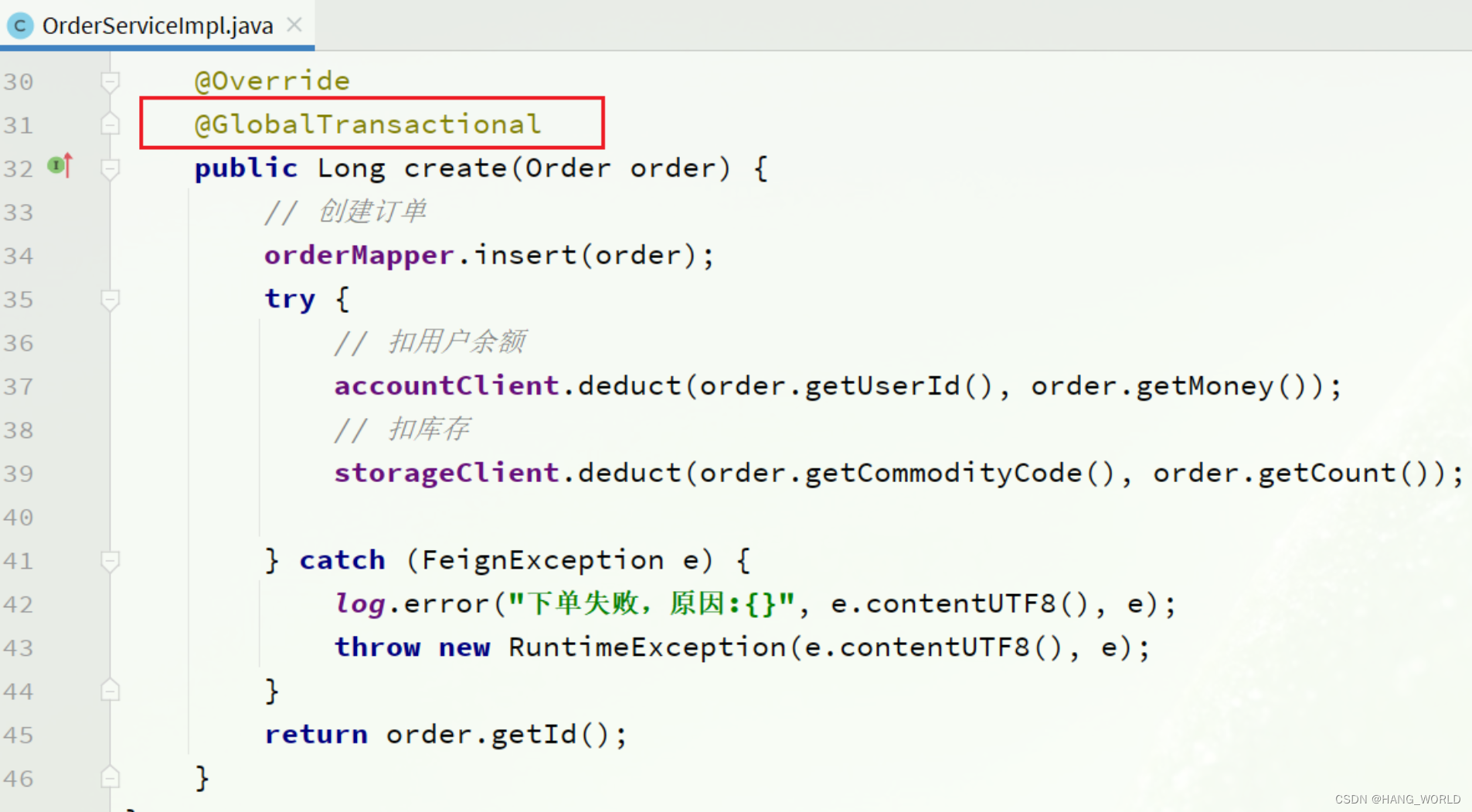Collapse the try block fold at line 35
The width and height of the screenshot is (1472, 812).
(x=110, y=300)
